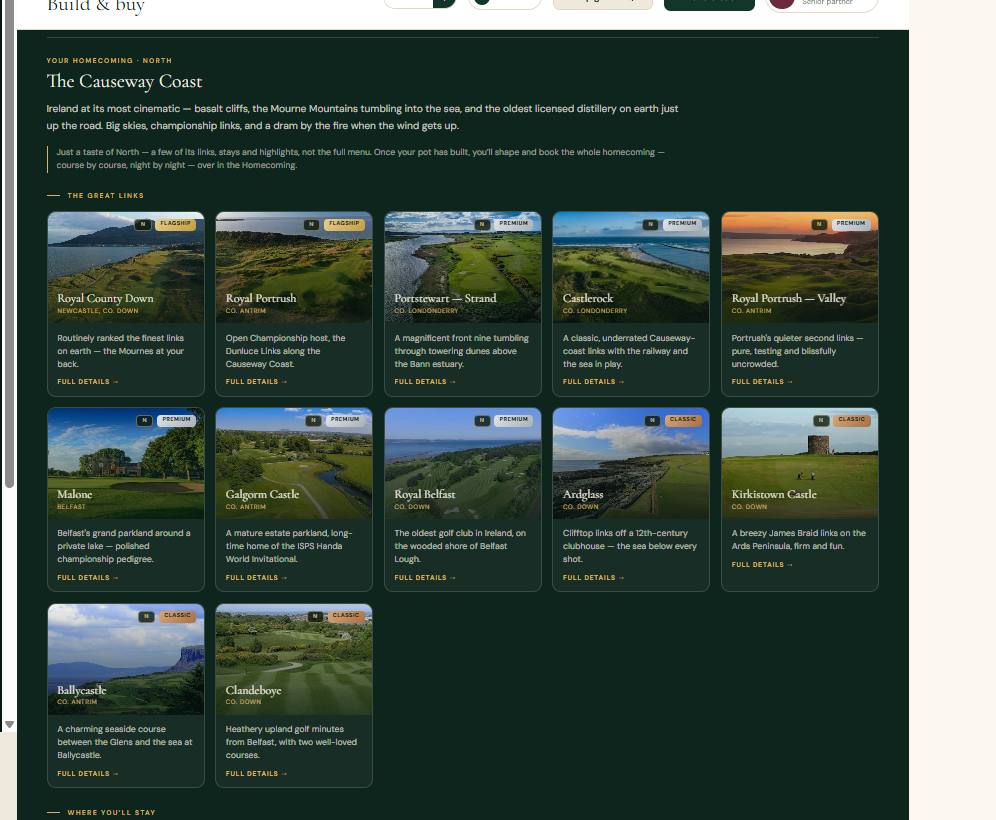The width and height of the screenshot is (996, 820).
Task: Open Full Details for Clandeboye
Action: tap(256, 774)
